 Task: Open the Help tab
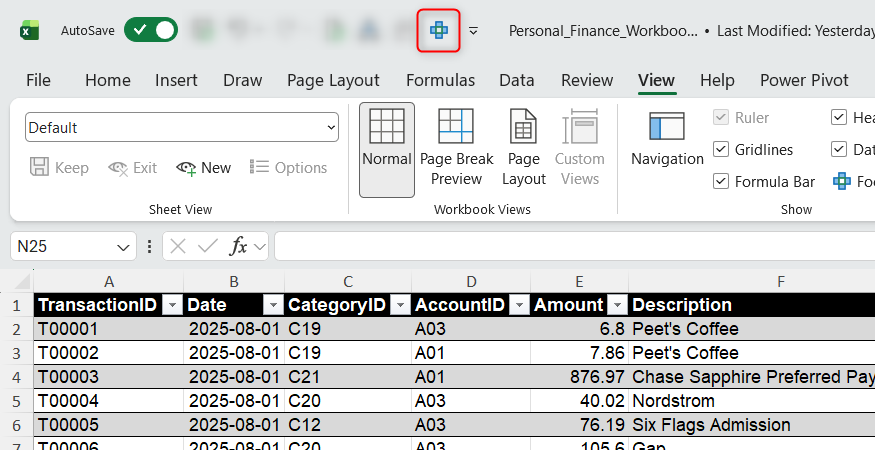click(717, 80)
